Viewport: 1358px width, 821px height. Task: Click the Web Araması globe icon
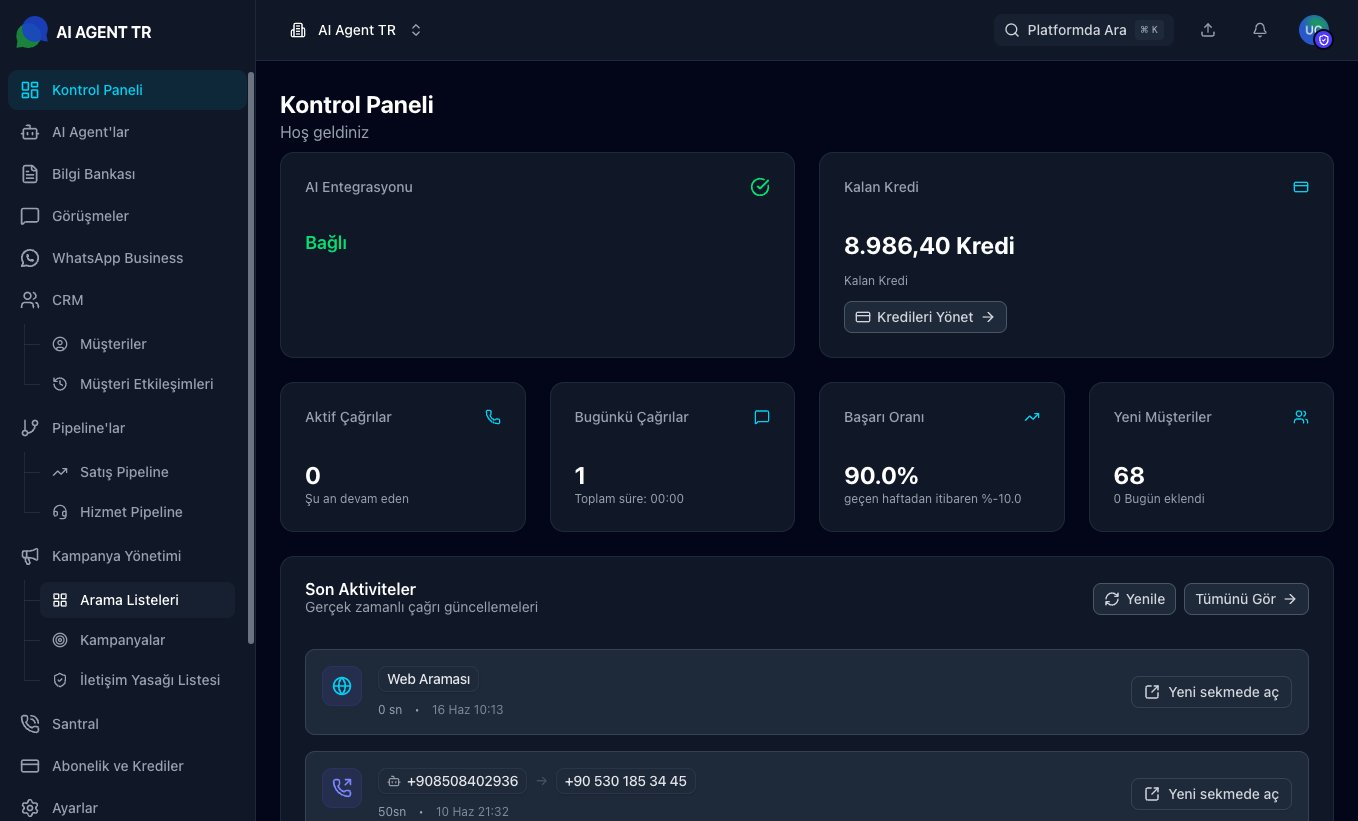tap(342, 686)
